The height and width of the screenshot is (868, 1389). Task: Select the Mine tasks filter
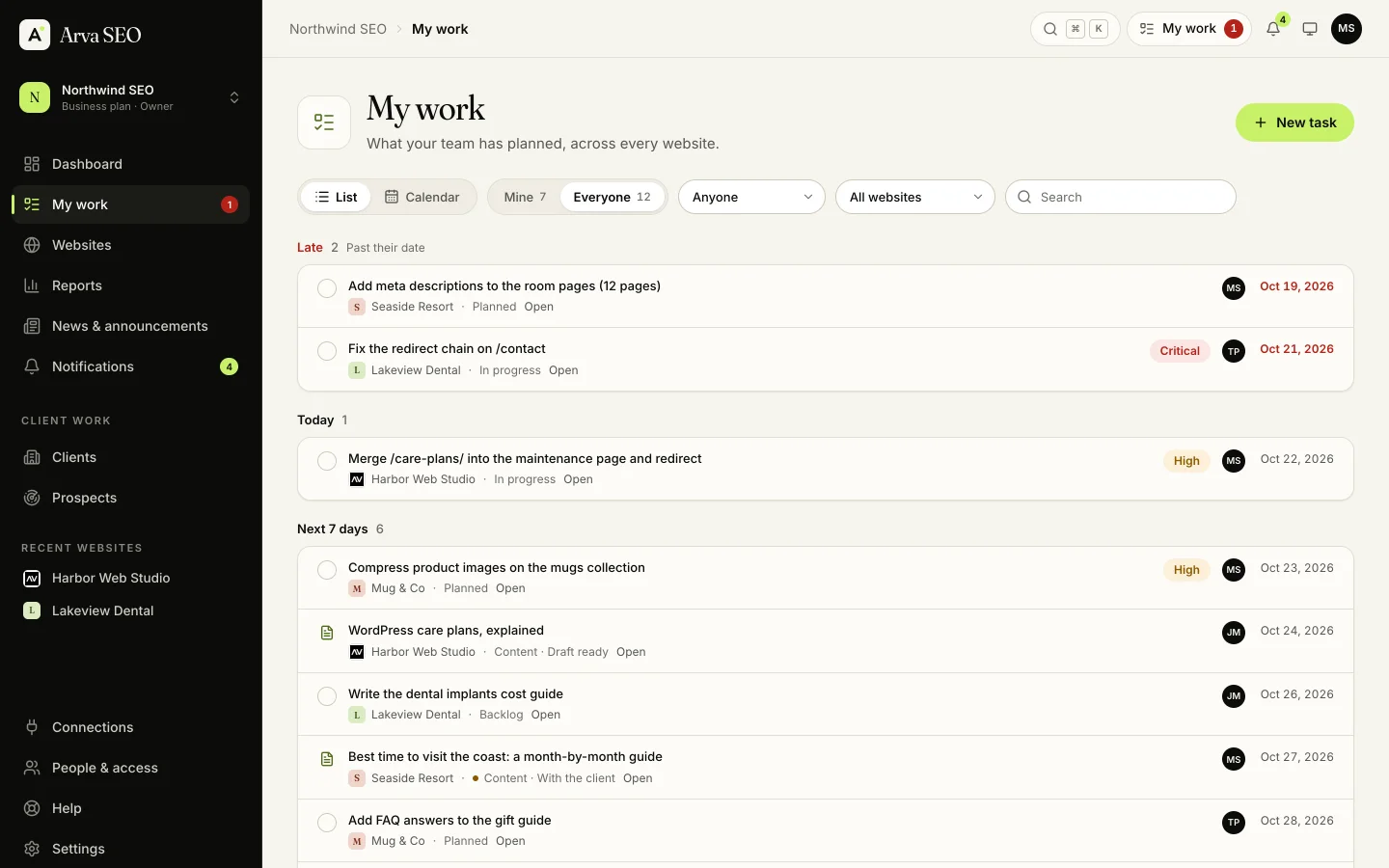525,197
